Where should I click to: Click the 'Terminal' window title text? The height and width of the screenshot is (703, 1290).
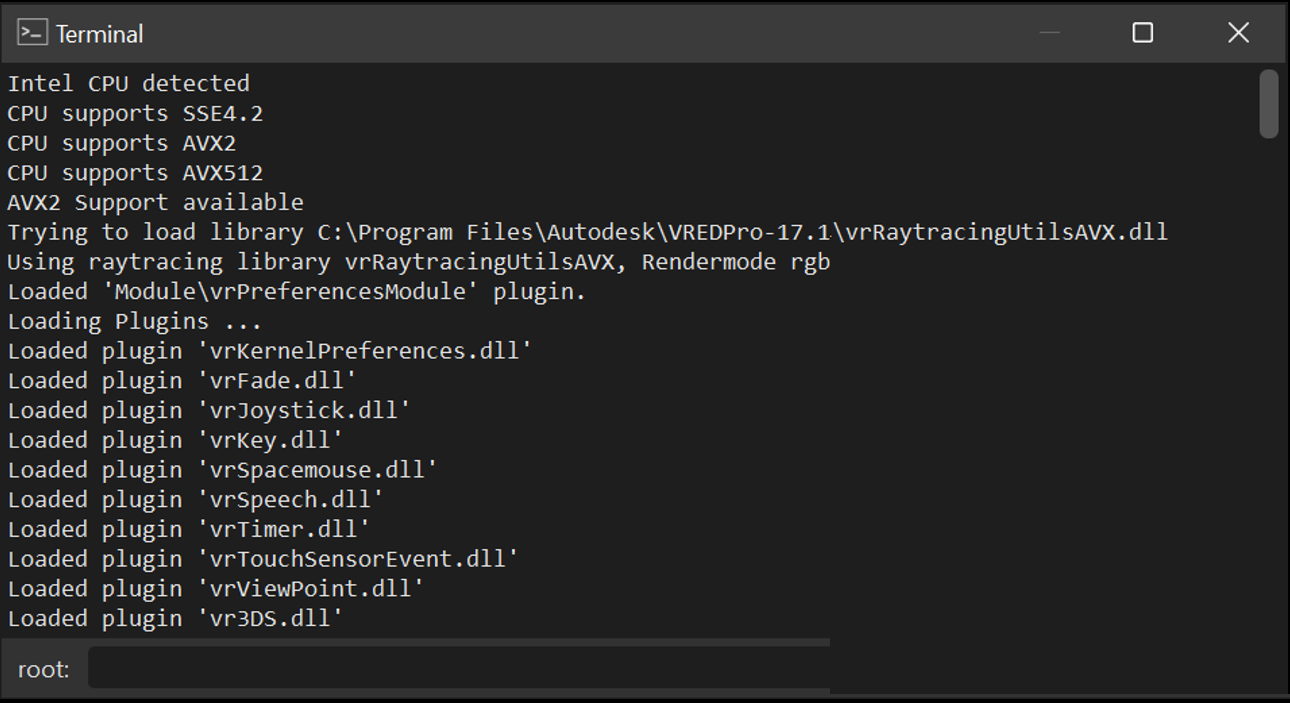(99, 34)
